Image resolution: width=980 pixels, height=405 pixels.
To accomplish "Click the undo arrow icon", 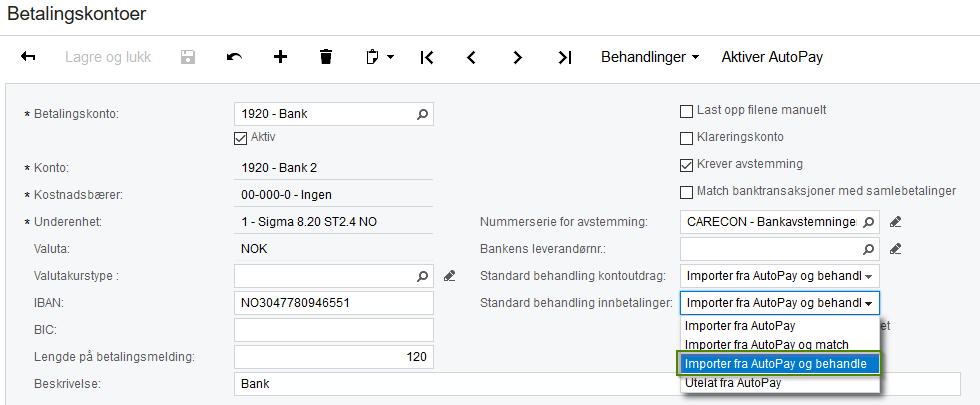I will (234, 57).
